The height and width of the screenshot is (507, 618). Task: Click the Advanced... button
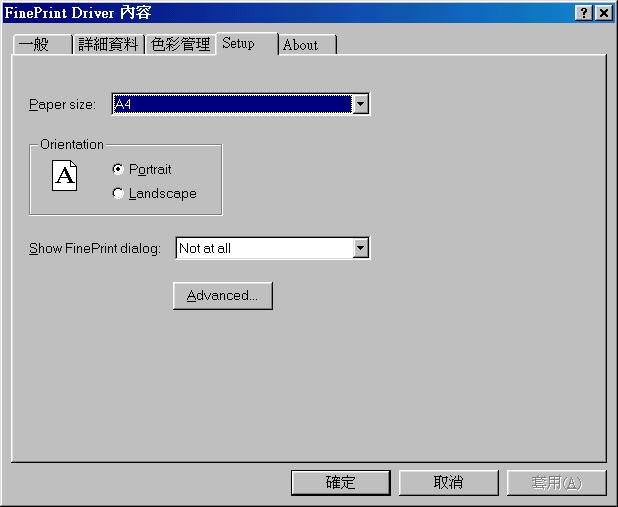tap(223, 296)
